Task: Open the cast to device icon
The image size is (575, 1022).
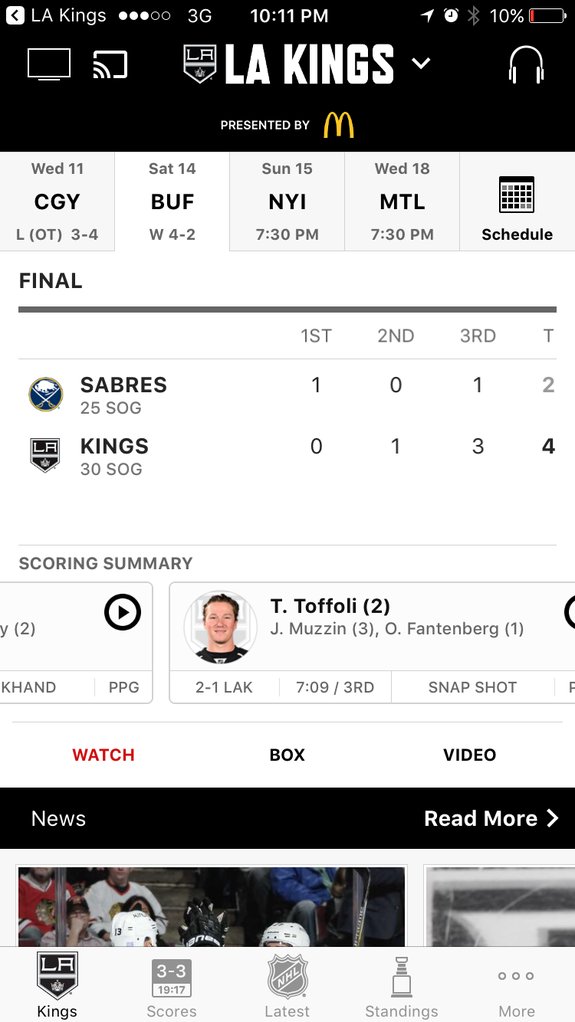Action: point(110,65)
